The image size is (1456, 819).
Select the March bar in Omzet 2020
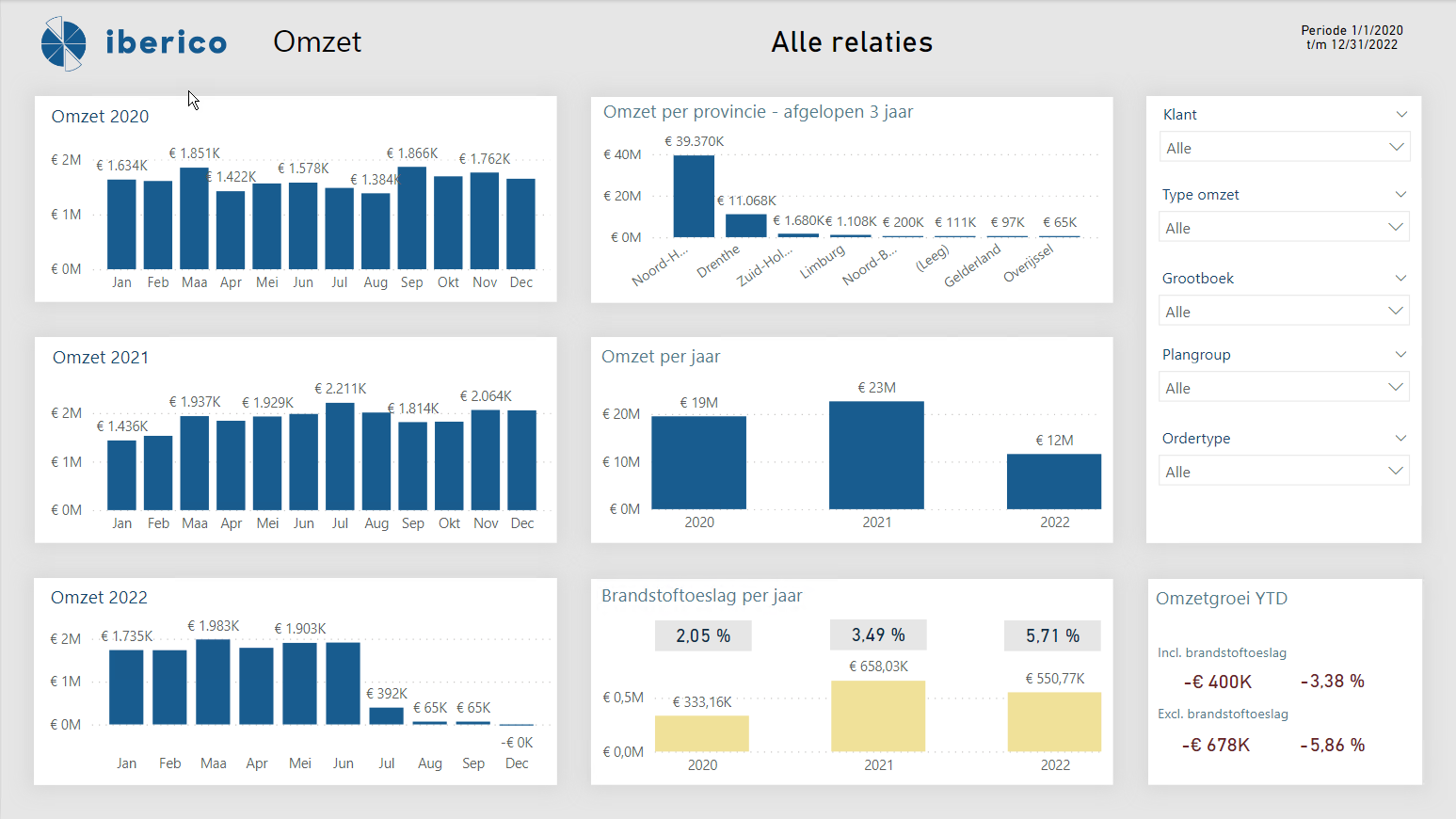coord(194,218)
